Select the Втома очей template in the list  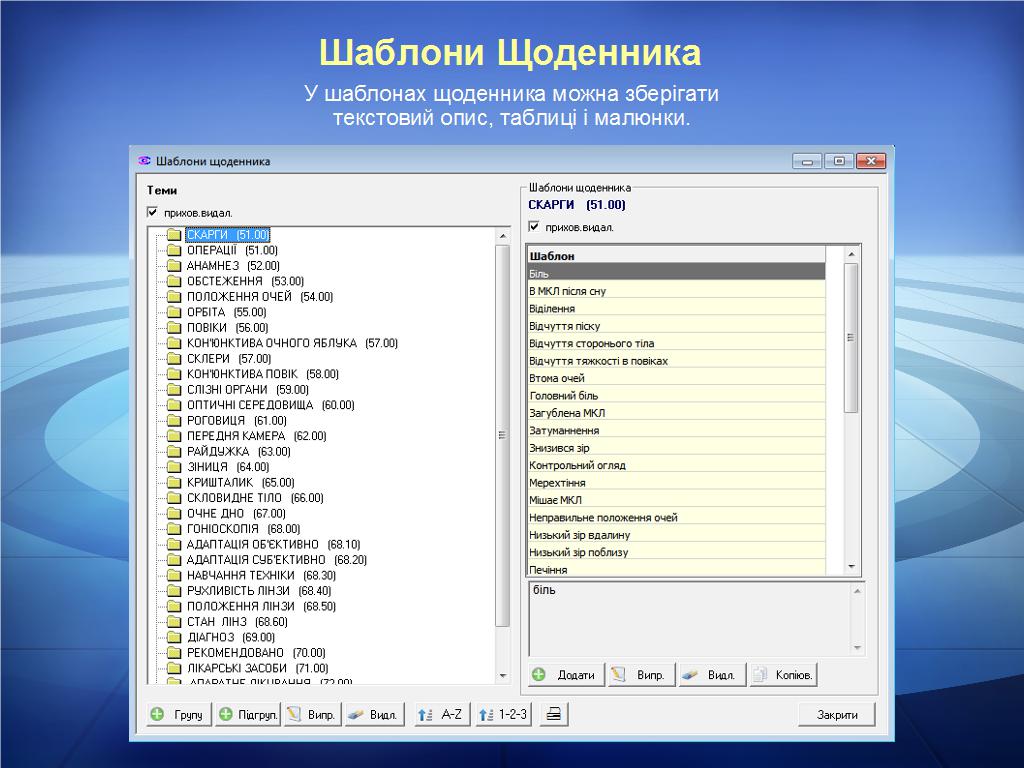[x=557, y=378]
